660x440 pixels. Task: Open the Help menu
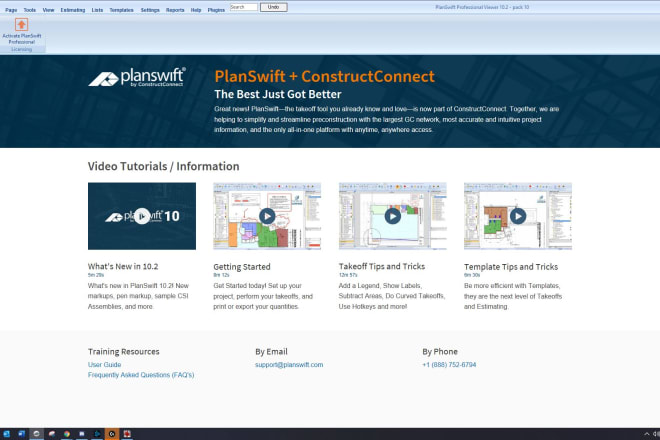(196, 10)
